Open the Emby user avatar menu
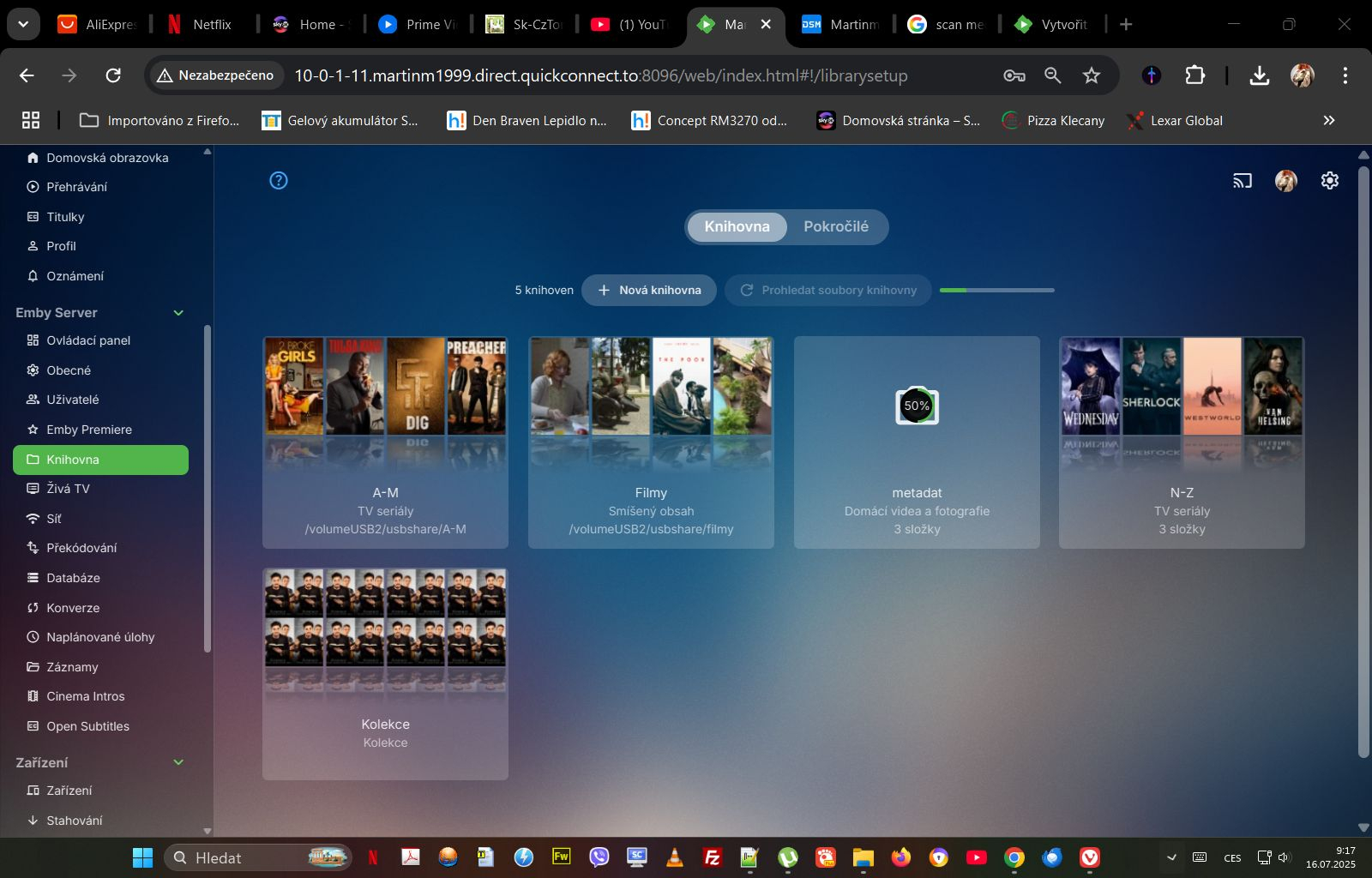1372x878 pixels. (1286, 180)
